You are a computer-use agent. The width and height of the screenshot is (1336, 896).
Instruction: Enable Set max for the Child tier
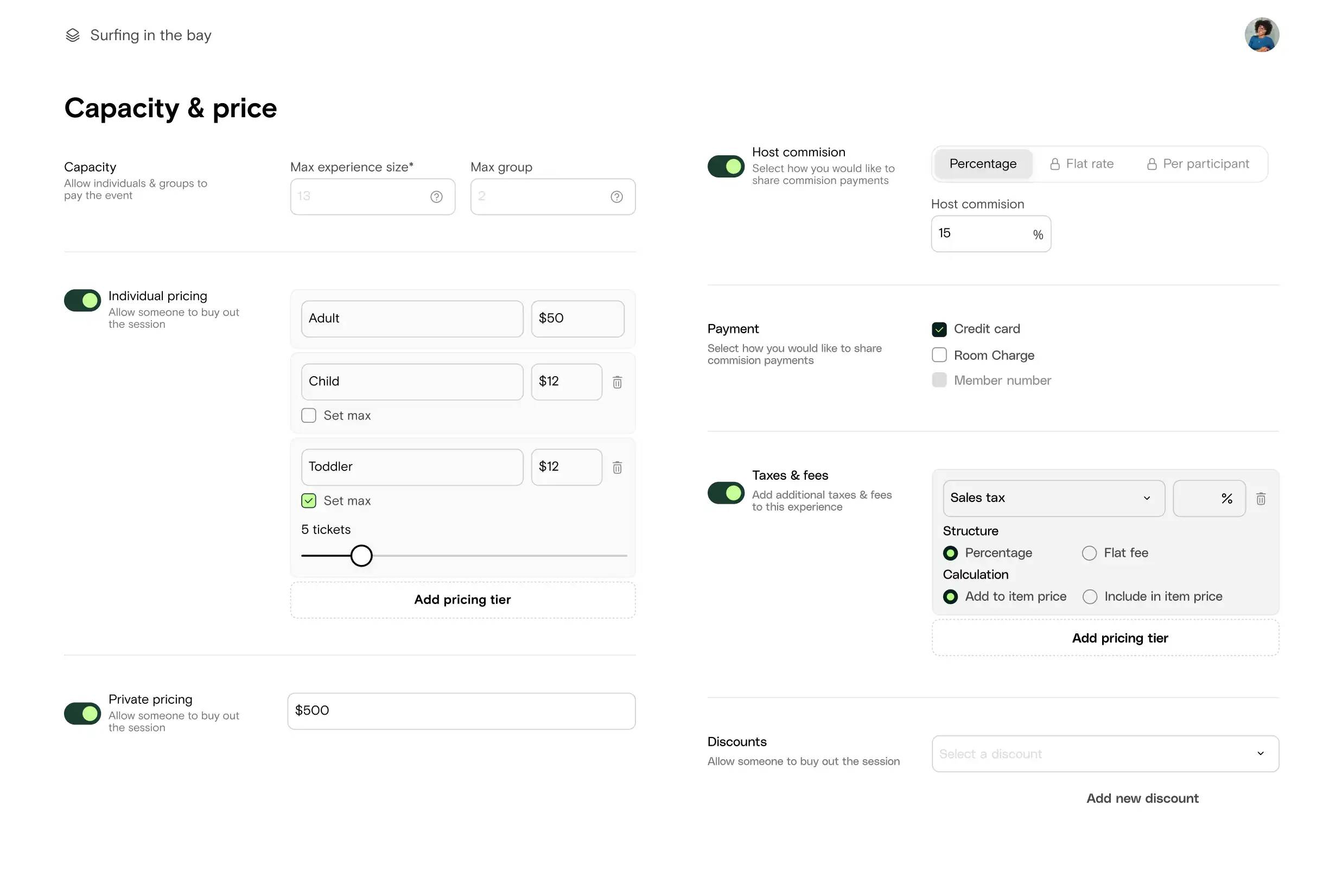tap(309, 415)
